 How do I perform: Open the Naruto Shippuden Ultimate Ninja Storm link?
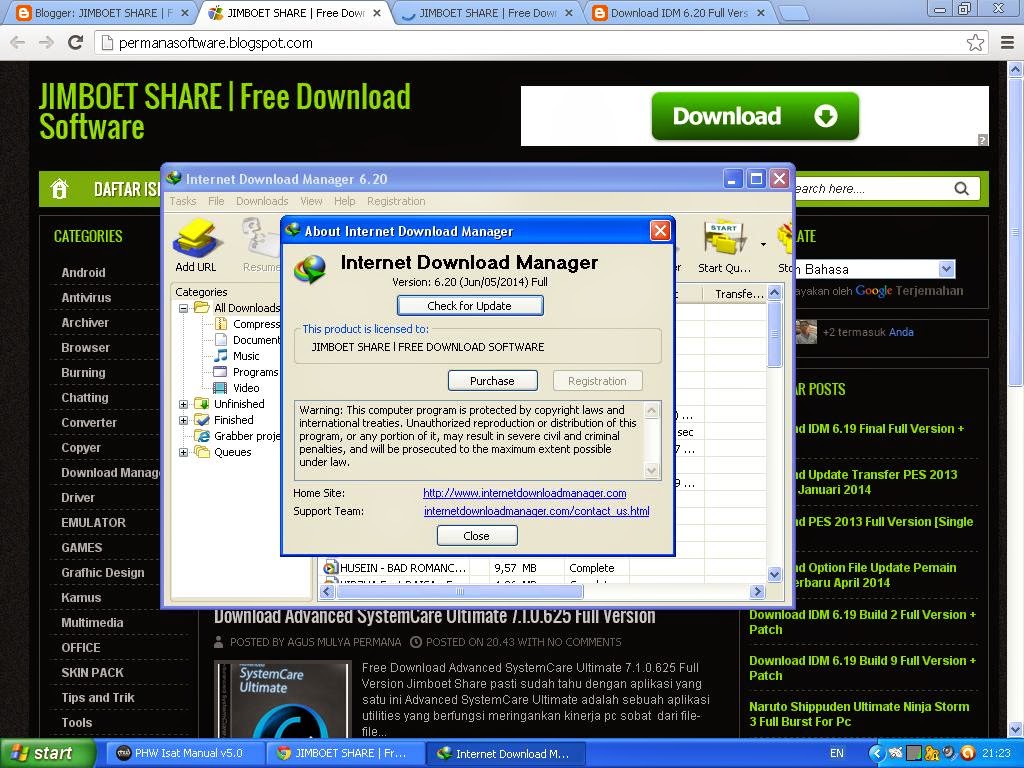pos(859,714)
